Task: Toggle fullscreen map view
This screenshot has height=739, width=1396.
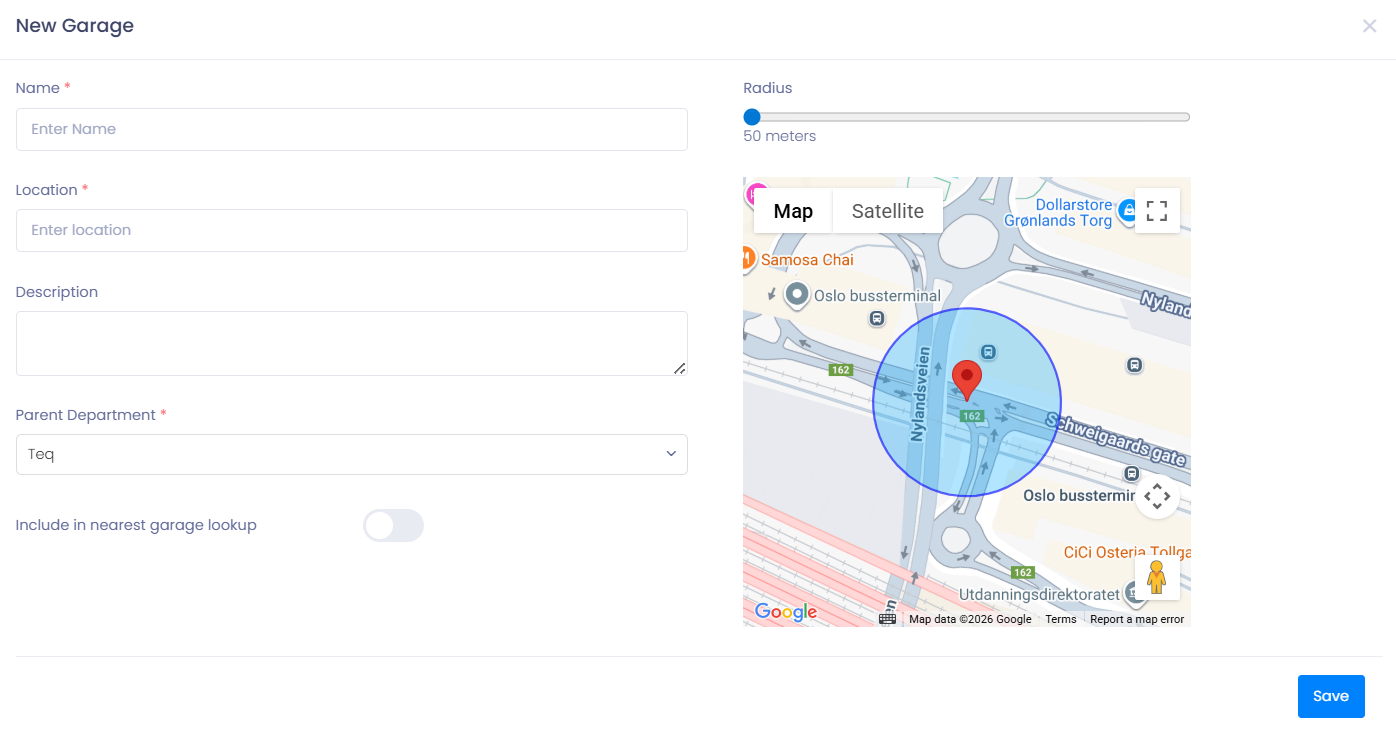Action: 1157,210
